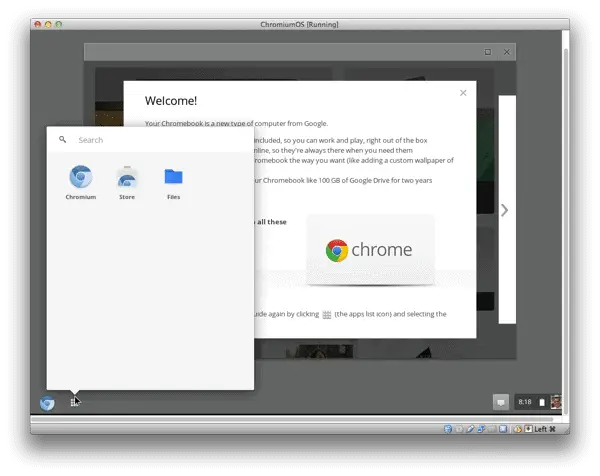The image size is (600, 476).
Task: Click the macOS yellow minimize button
Action: point(48,24)
